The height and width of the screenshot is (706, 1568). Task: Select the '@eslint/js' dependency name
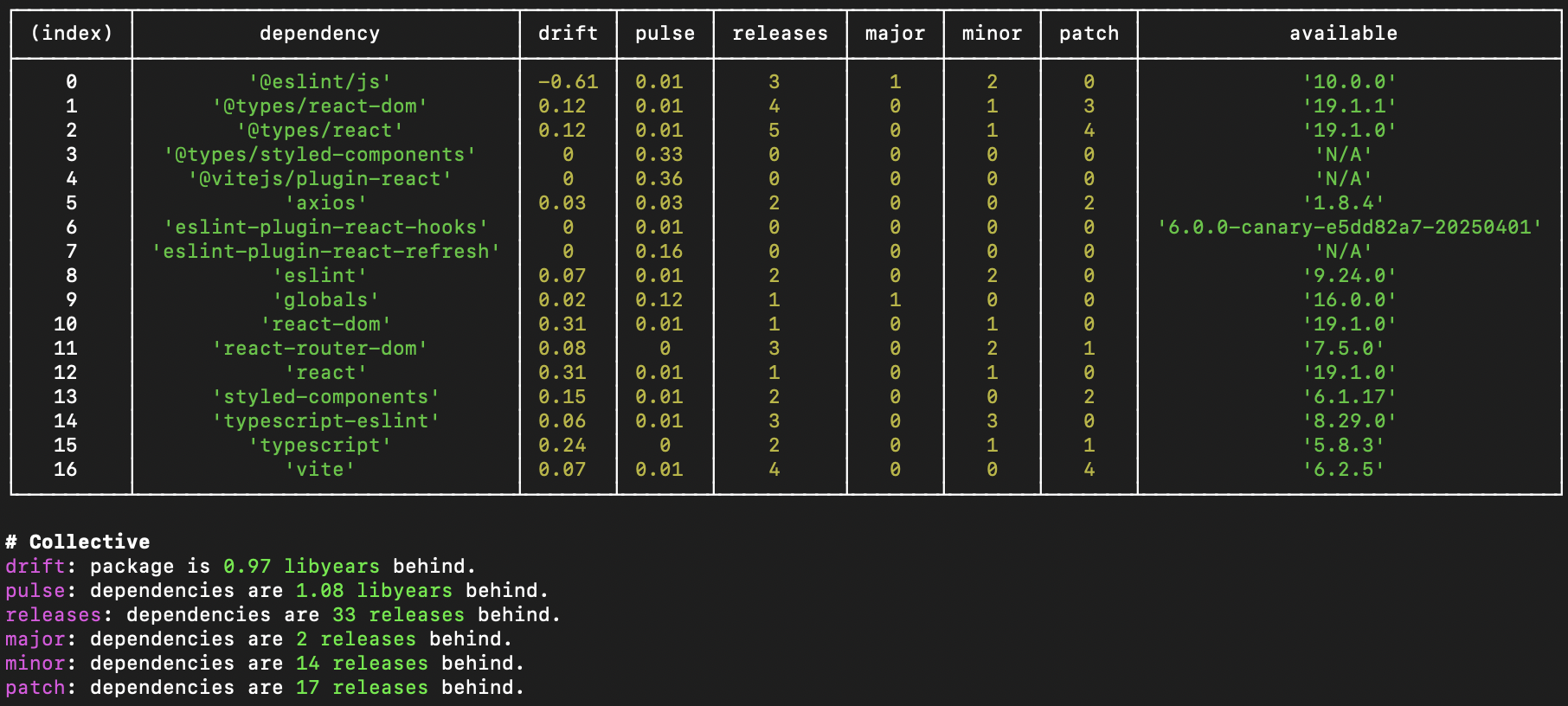[320, 82]
